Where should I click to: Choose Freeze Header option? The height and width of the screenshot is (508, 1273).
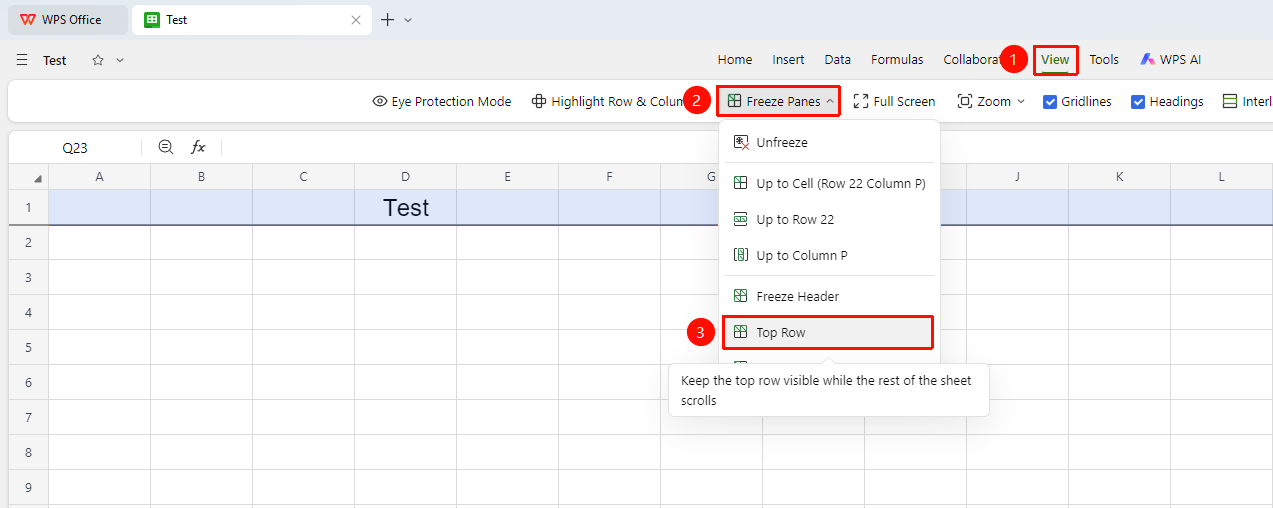pyautogui.click(x=829, y=297)
